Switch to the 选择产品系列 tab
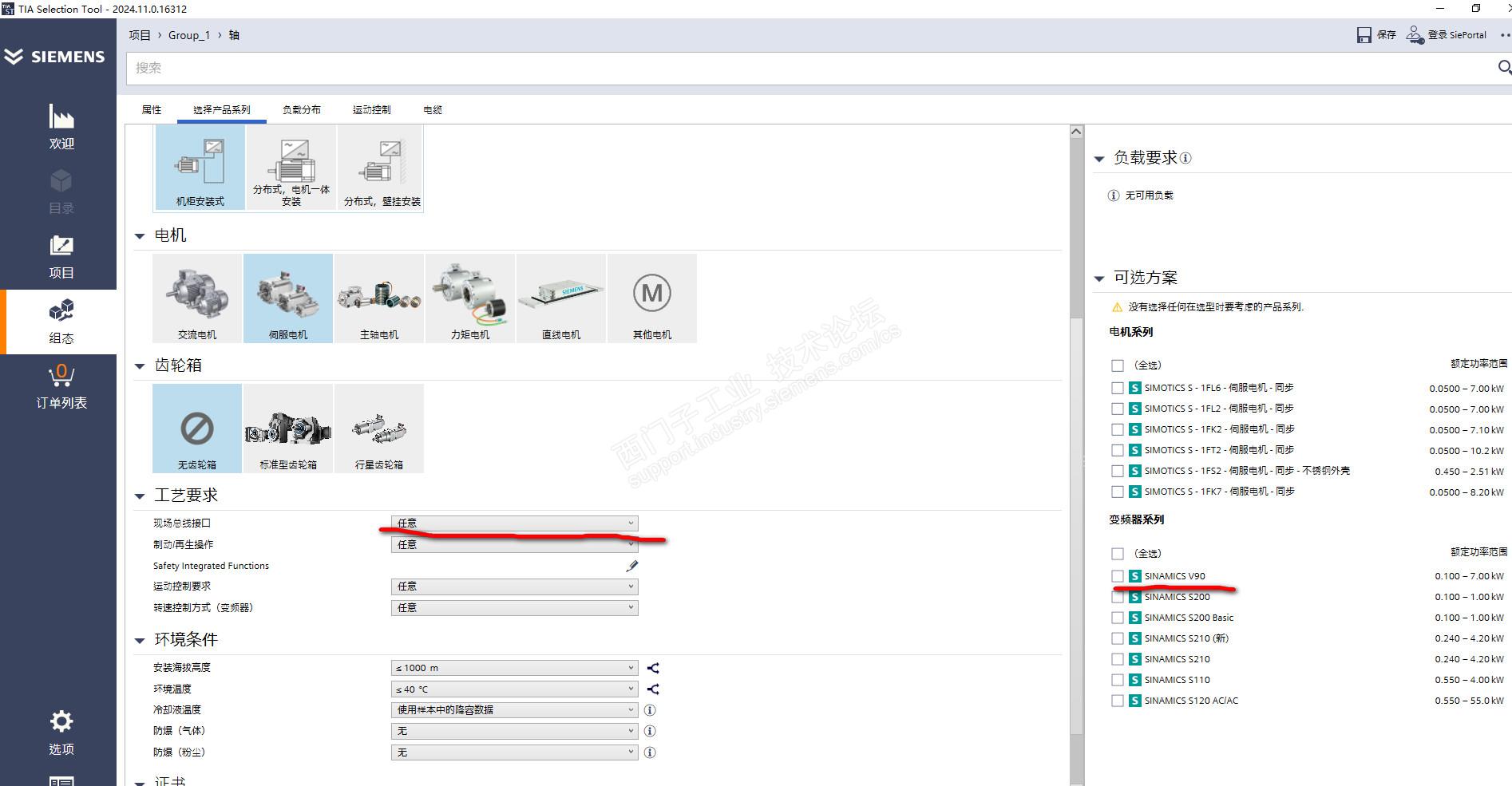Viewport: 1512px width, 786px height. coord(222,110)
